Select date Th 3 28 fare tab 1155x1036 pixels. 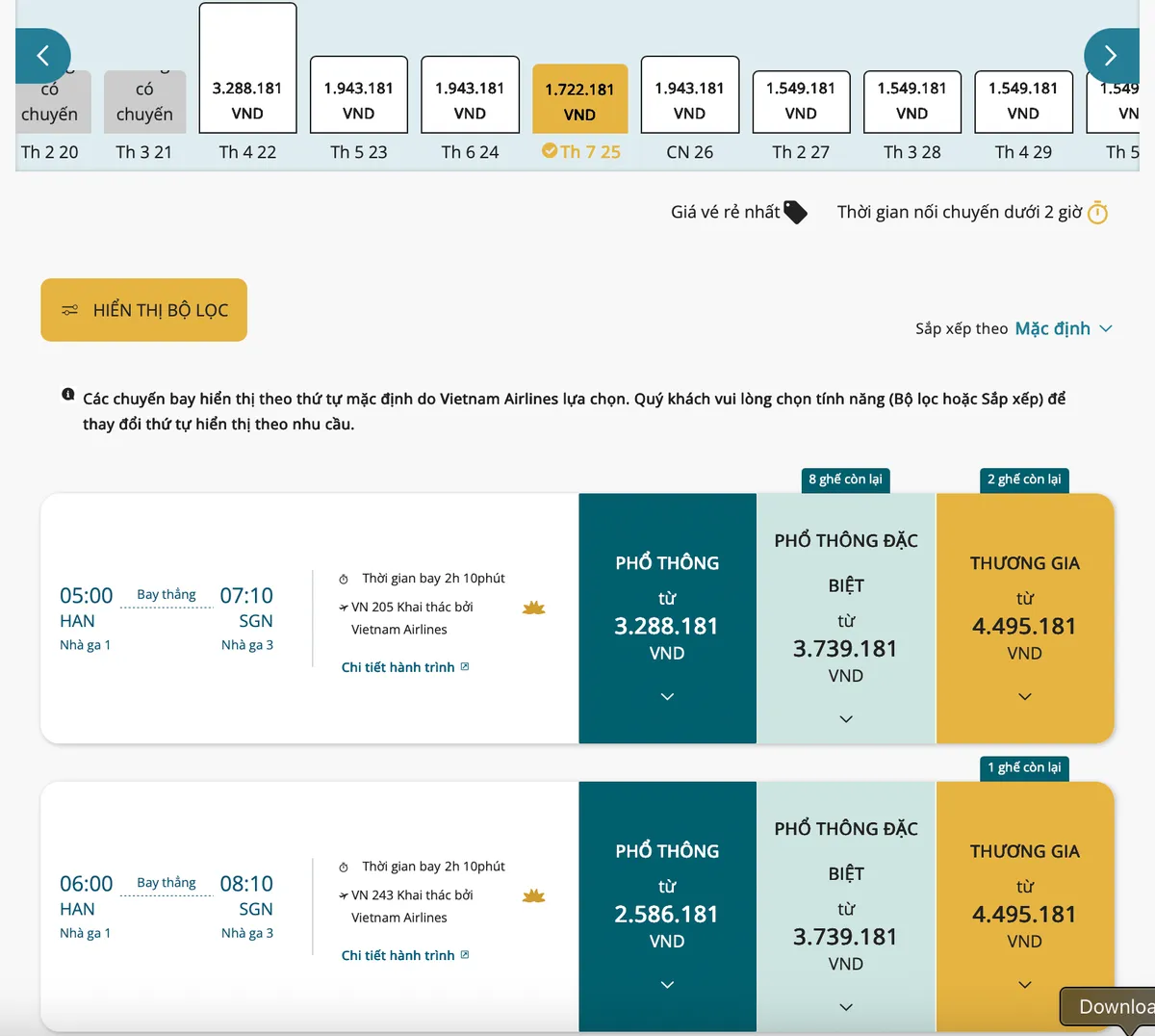pyautogui.click(x=912, y=101)
